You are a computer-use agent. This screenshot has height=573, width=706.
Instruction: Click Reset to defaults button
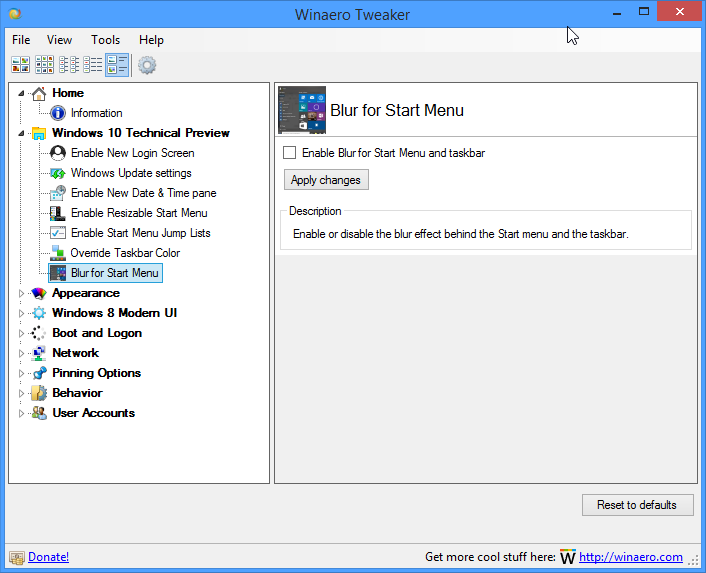[x=637, y=505]
